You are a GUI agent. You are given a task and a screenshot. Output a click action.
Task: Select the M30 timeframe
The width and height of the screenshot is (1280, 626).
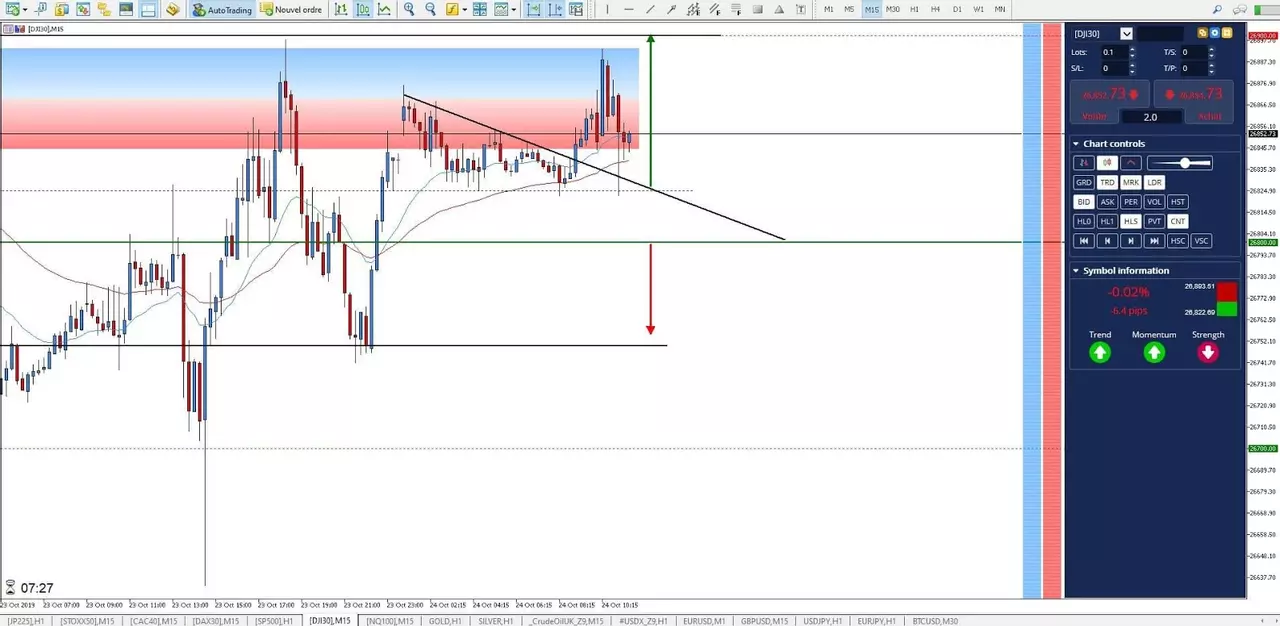[x=892, y=9]
